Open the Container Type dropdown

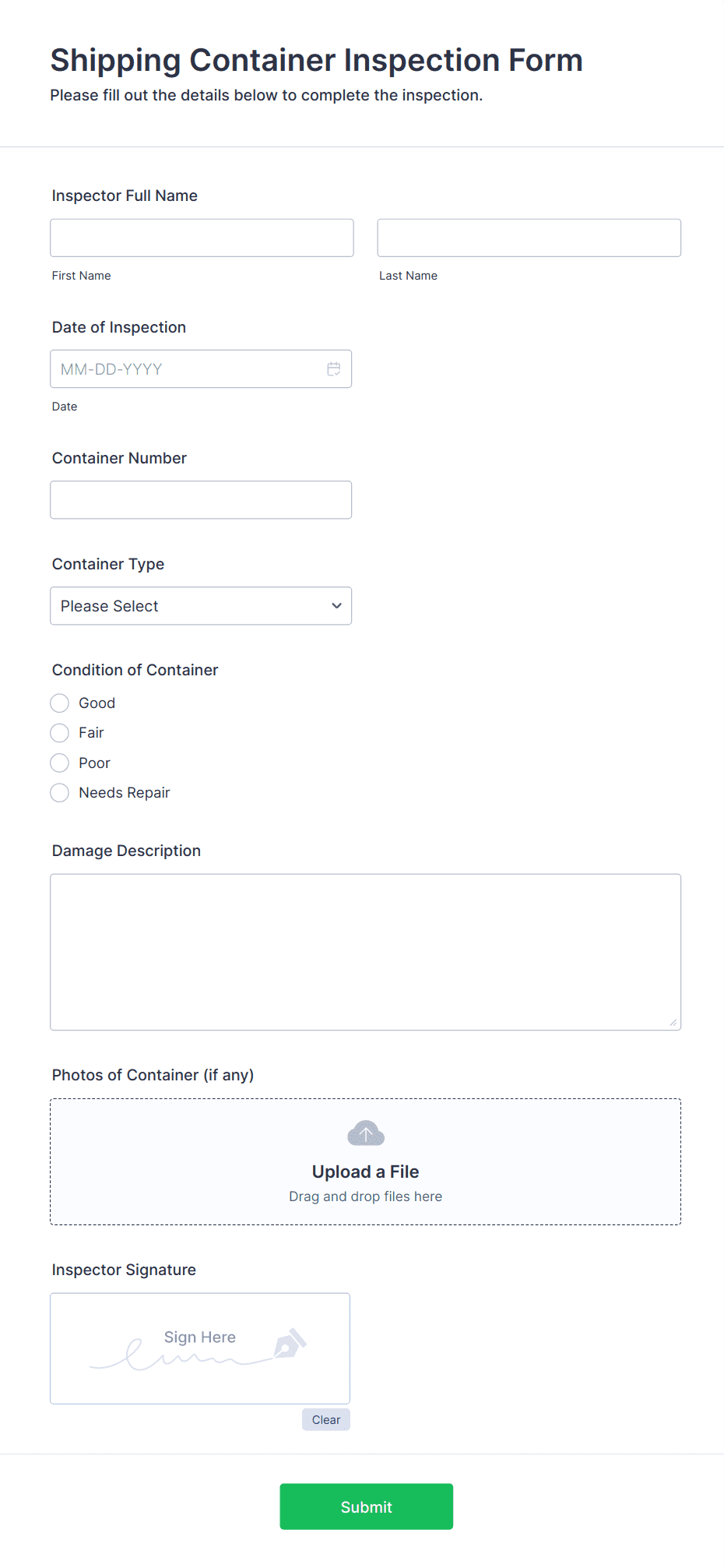(x=200, y=605)
